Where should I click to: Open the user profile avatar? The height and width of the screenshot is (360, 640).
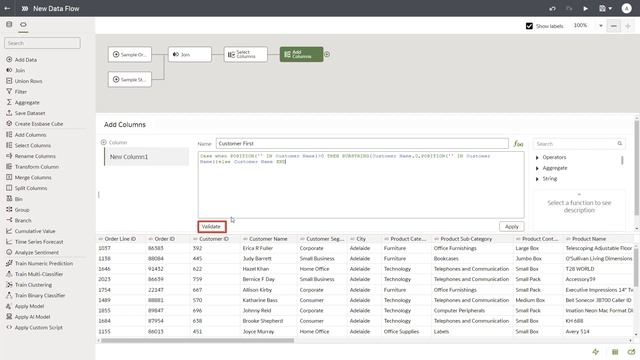point(626,9)
